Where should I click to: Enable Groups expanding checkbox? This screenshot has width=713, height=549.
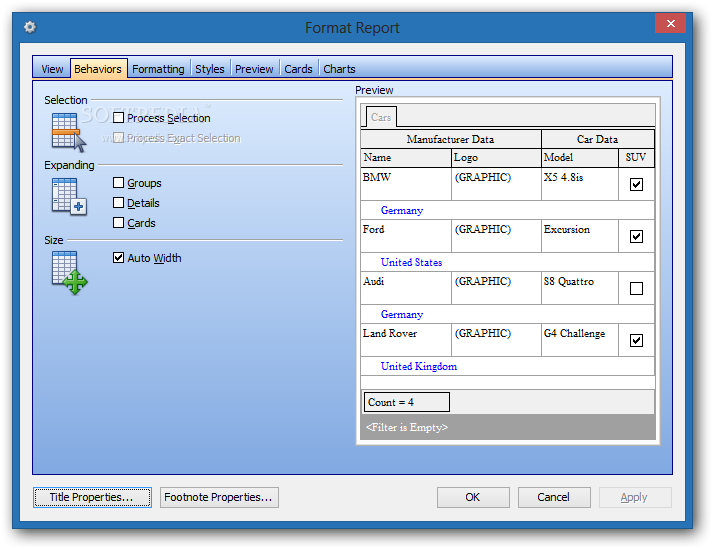(118, 183)
